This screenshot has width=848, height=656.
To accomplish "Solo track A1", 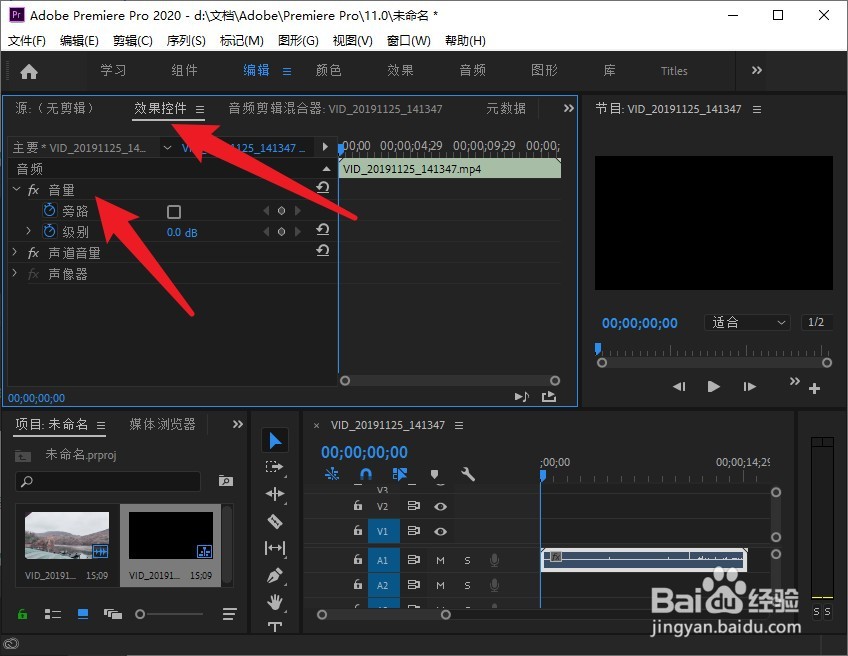I will (x=467, y=560).
